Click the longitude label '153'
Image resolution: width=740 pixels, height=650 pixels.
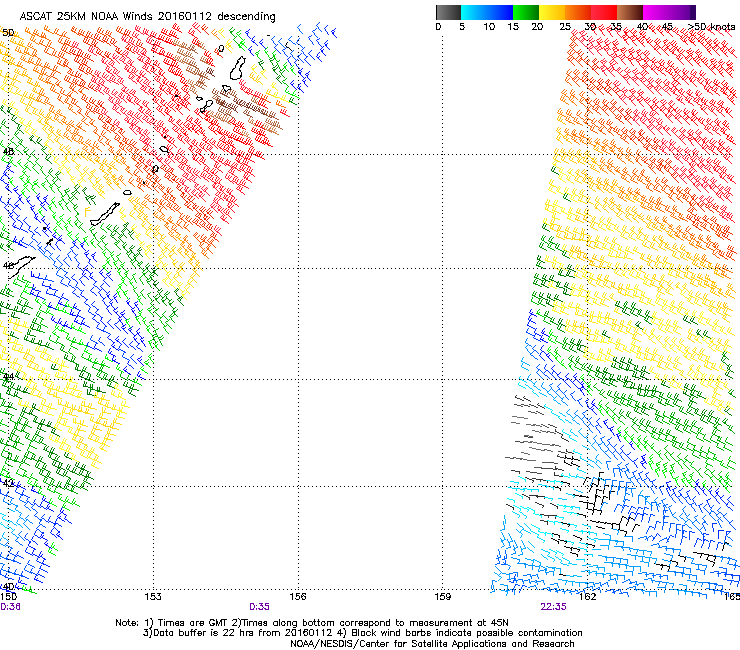point(153,597)
